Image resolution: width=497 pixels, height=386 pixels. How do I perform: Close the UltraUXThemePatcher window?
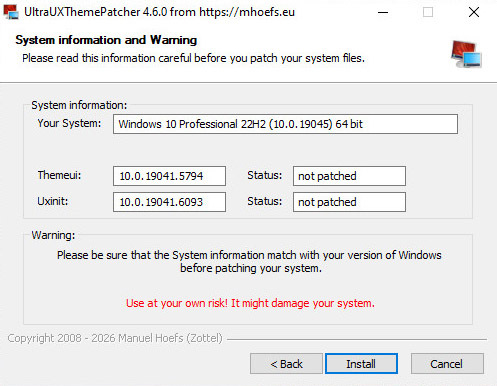point(474,12)
